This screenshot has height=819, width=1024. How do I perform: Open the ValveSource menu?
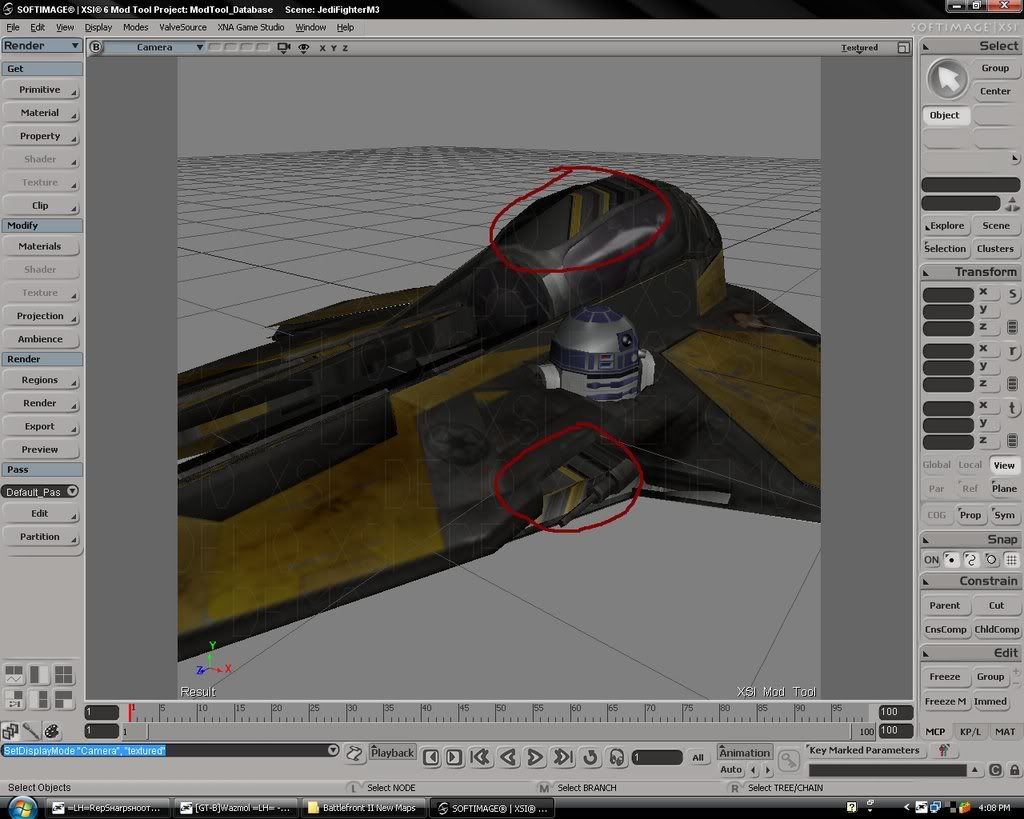[183, 27]
